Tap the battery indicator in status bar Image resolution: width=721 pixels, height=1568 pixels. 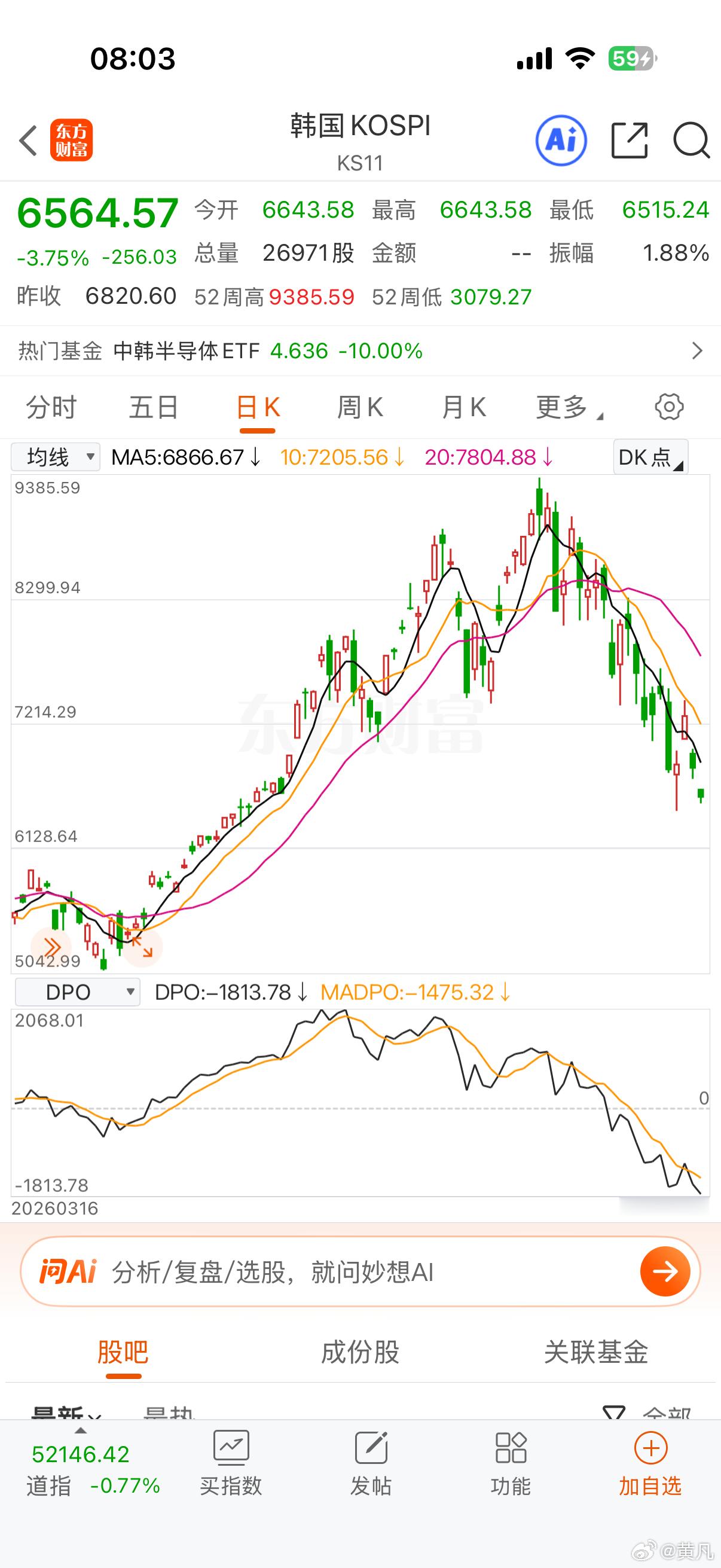(633, 59)
